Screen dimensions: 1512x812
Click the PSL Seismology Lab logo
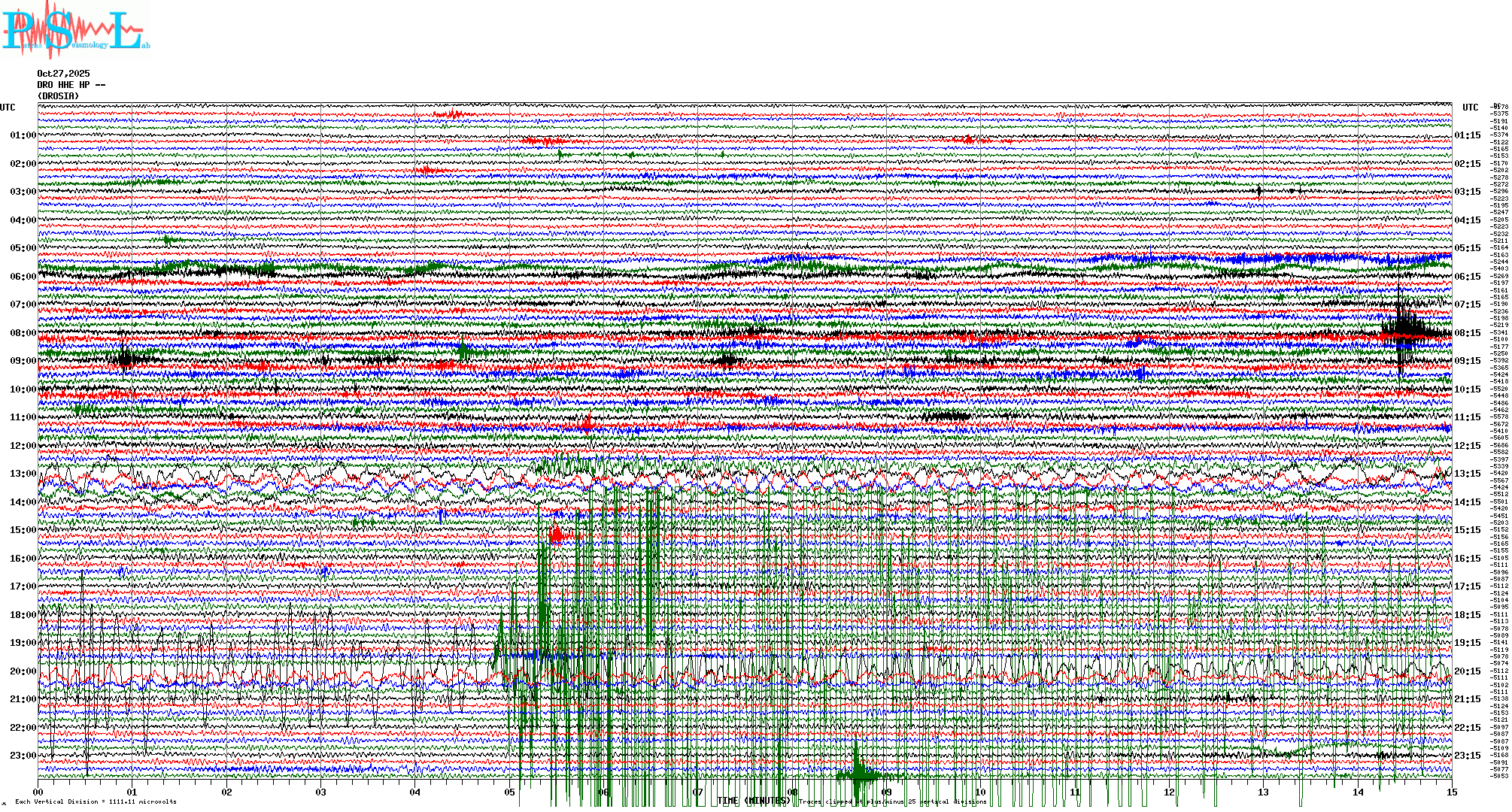pos(75,30)
